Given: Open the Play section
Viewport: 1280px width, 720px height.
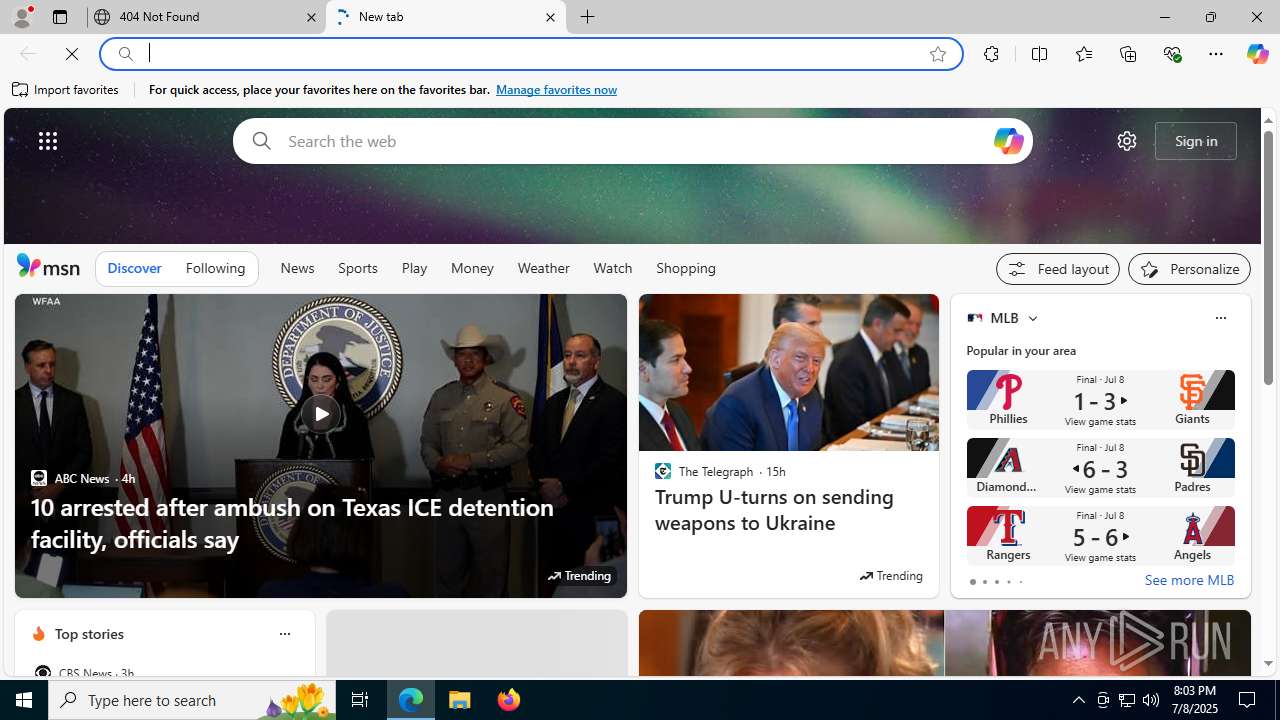Looking at the screenshot, I should [414, 268].
